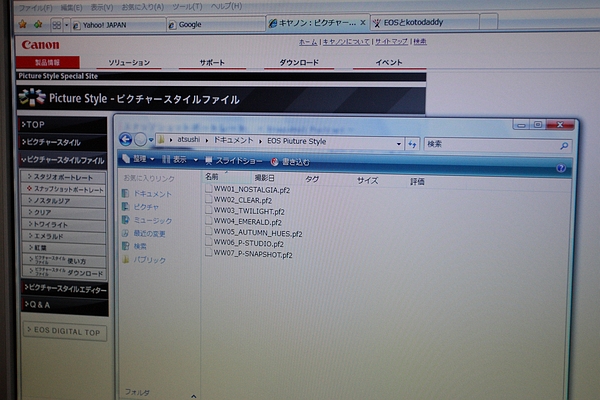Click the Canon logo
600x400 pixels.
41,45
